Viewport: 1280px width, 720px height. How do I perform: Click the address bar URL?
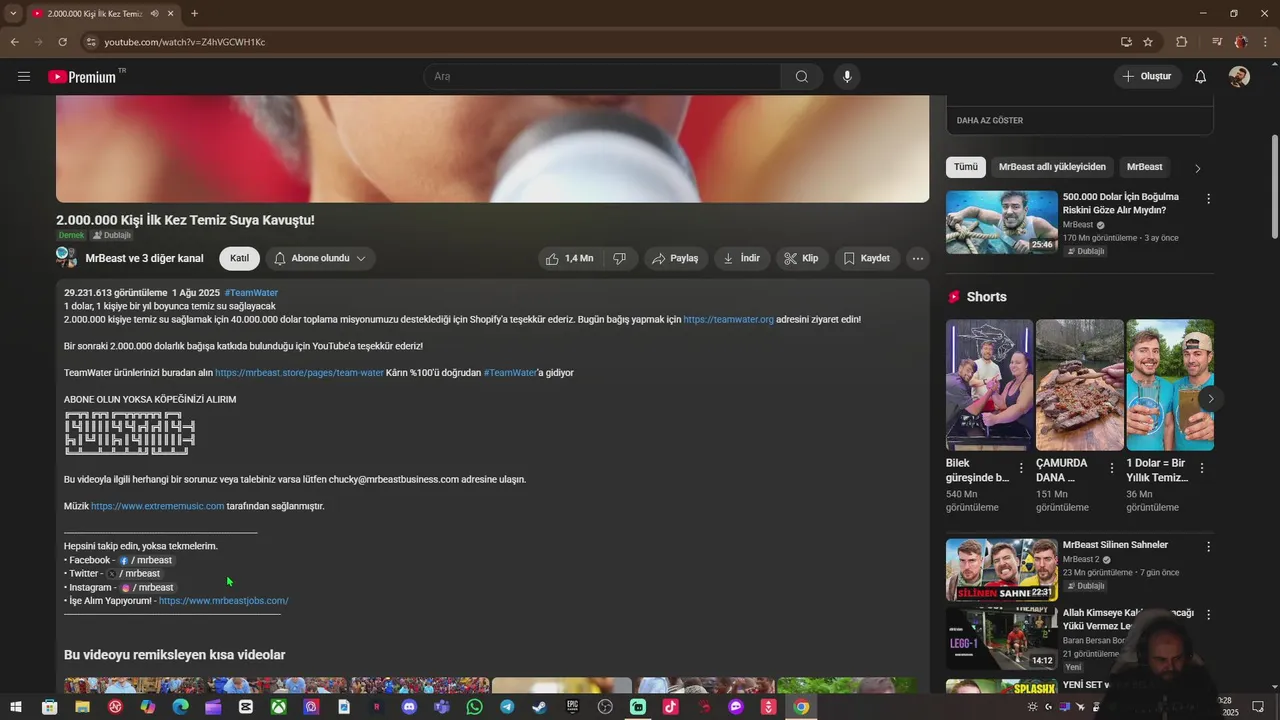click(185, 42)
